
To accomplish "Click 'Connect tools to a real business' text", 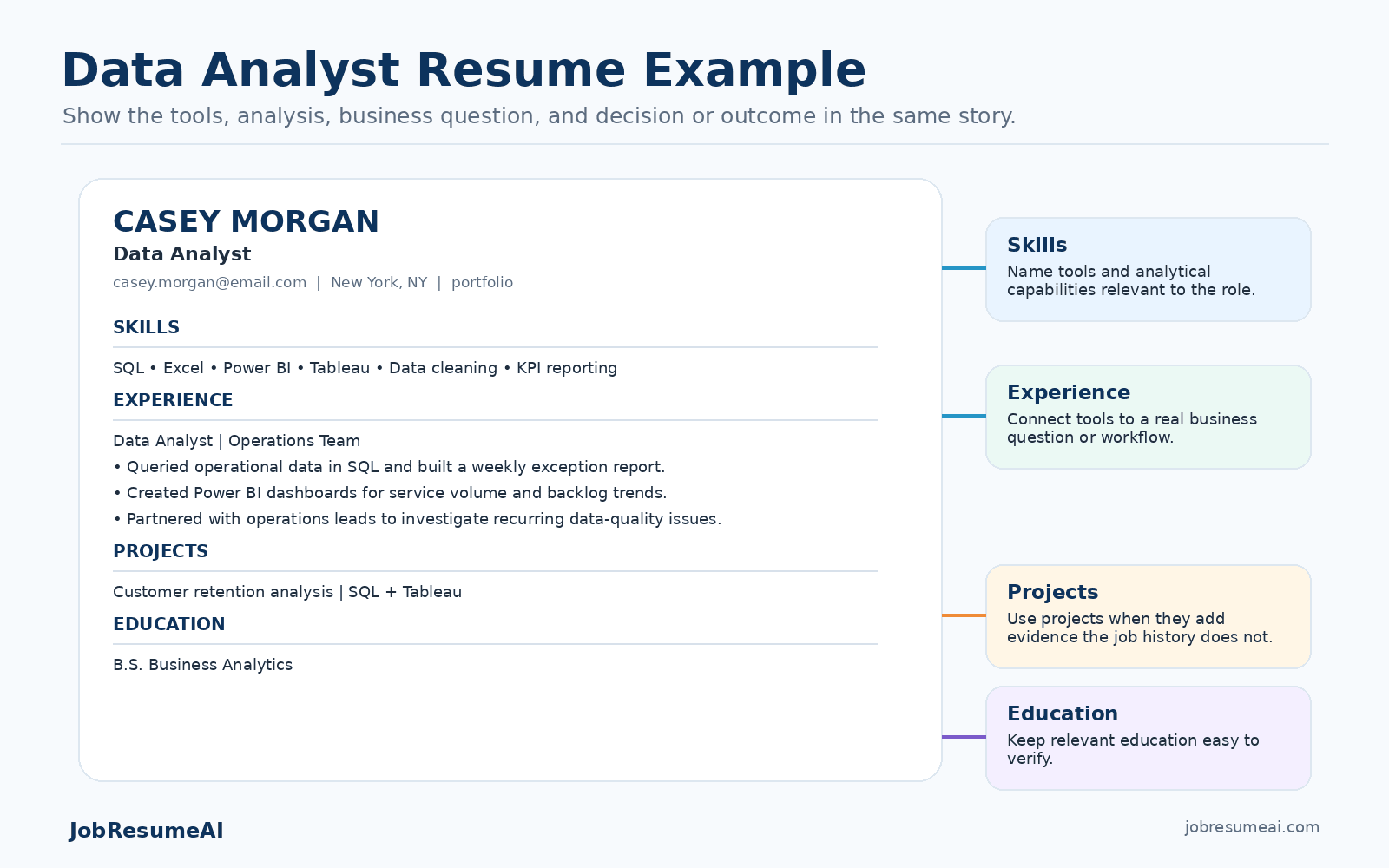I will 1131,428.
